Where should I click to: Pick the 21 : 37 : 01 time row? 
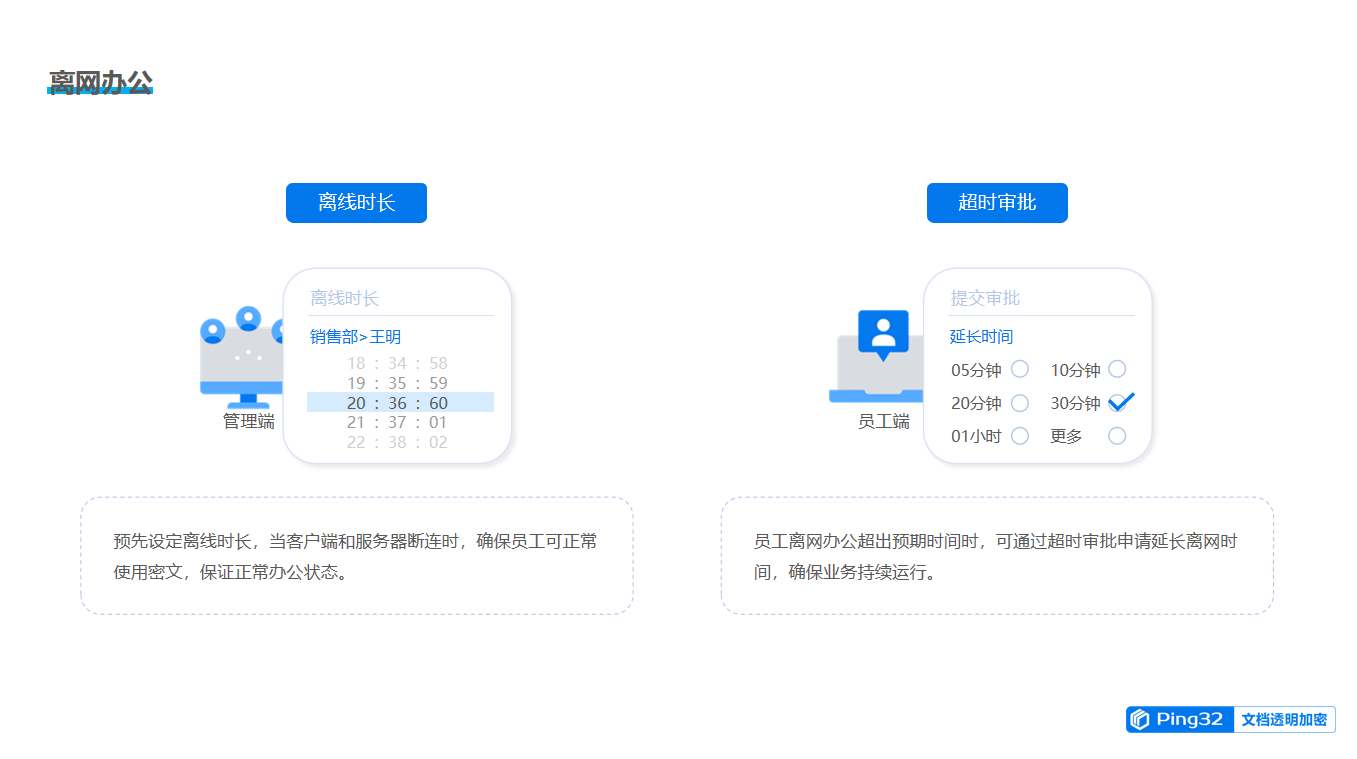(397, 422)
